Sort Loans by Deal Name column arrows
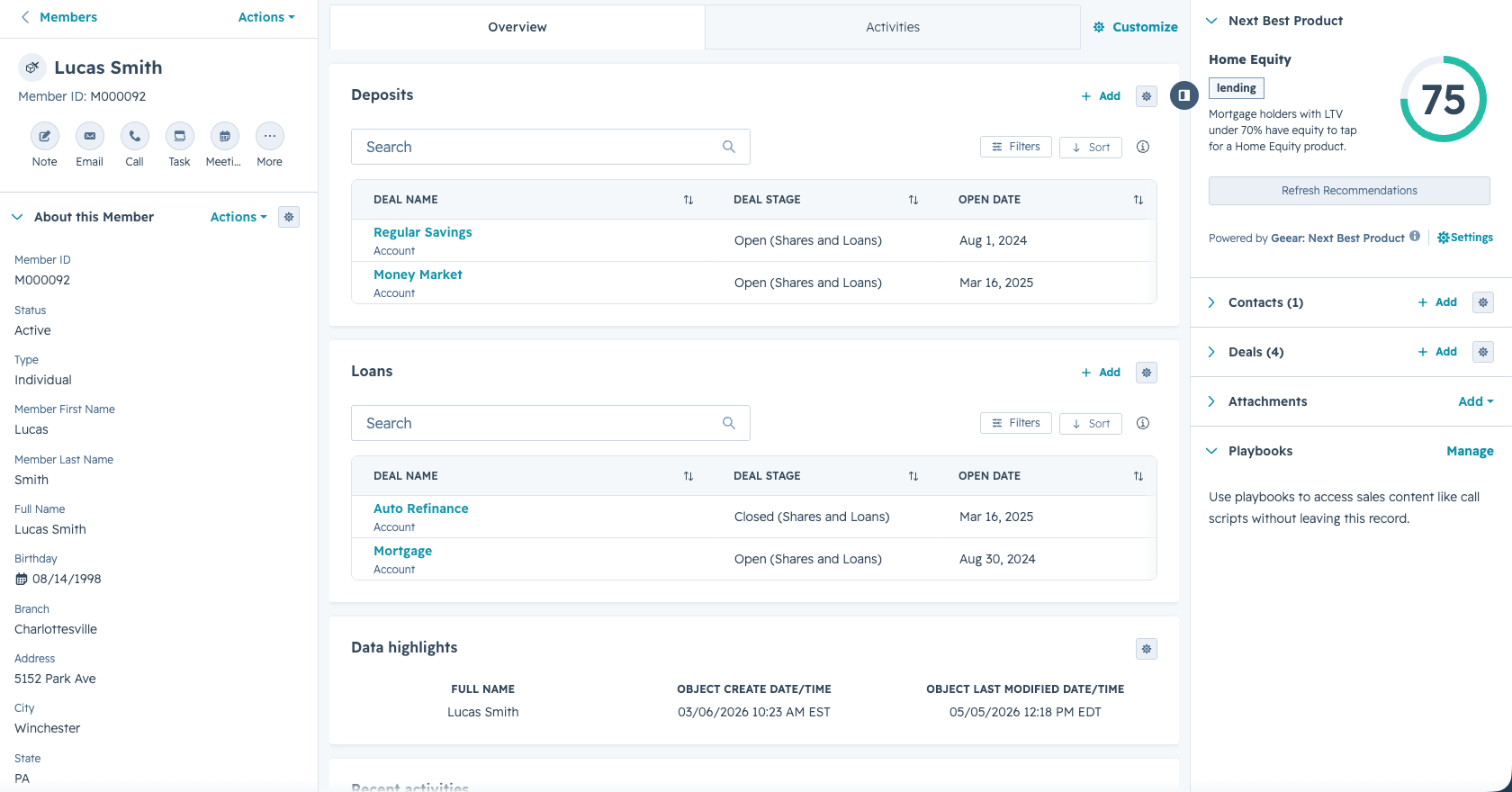The width and height of the screenshot is (1512, 792). (x=688, y=476)
